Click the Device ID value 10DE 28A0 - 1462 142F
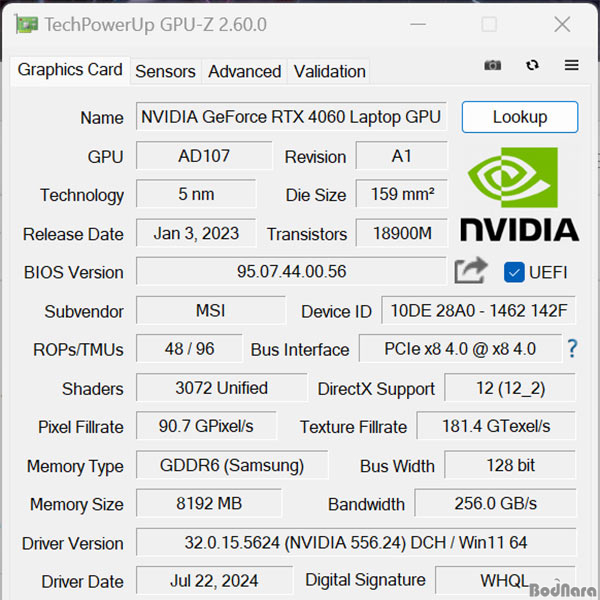The height and width of the screenshot is (600, 600). click(x=478, y=310)
